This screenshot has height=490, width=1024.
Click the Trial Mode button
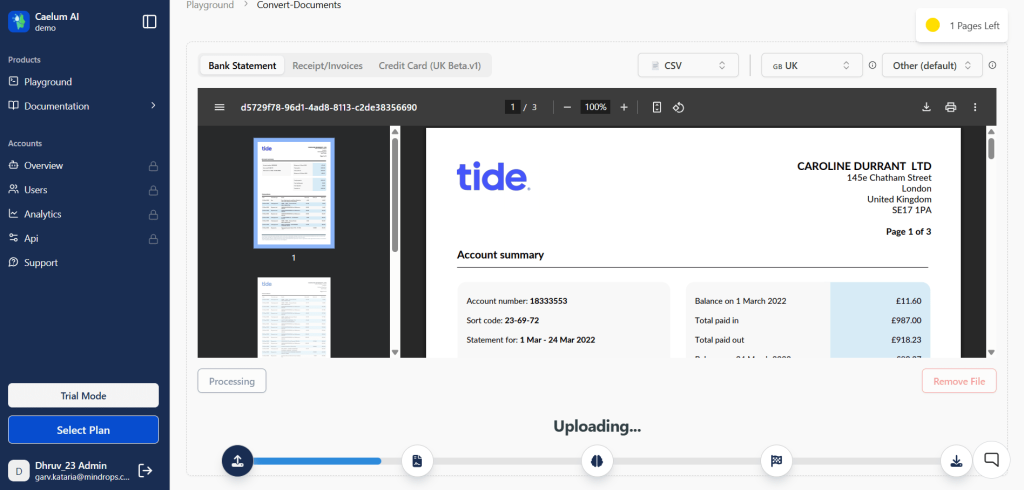(83, 395)
